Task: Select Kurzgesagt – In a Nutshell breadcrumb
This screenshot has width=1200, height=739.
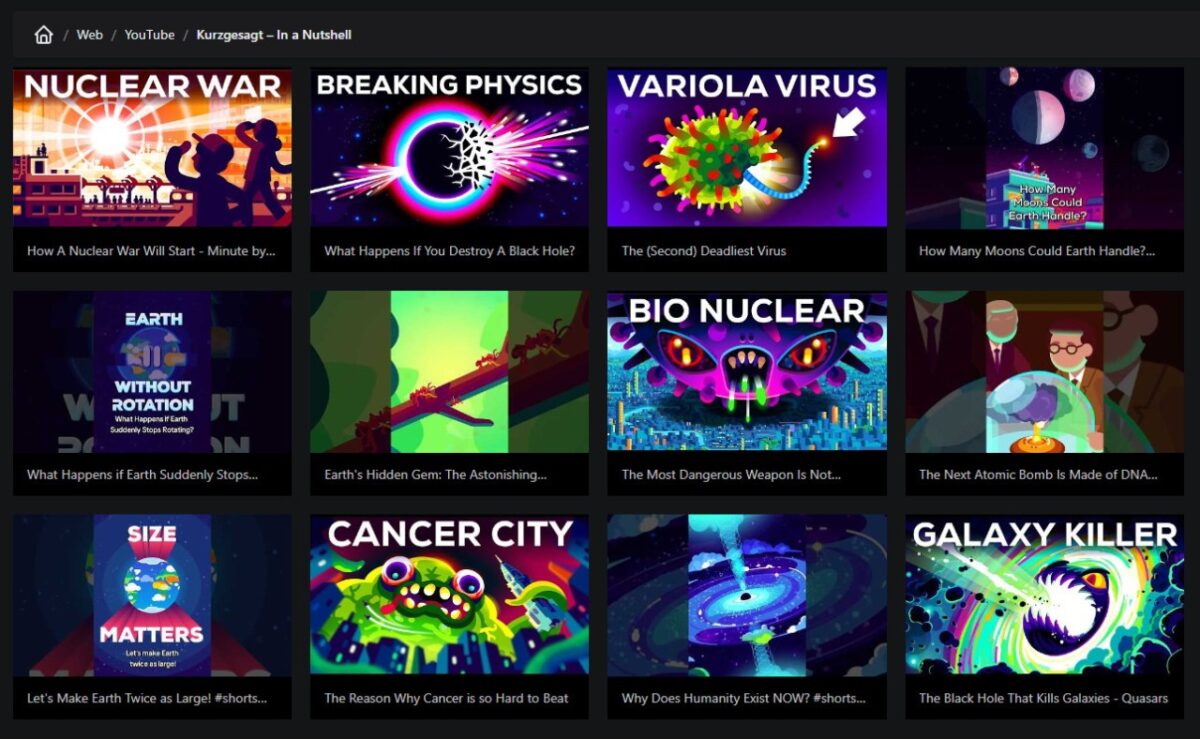Action: (274, 35)
